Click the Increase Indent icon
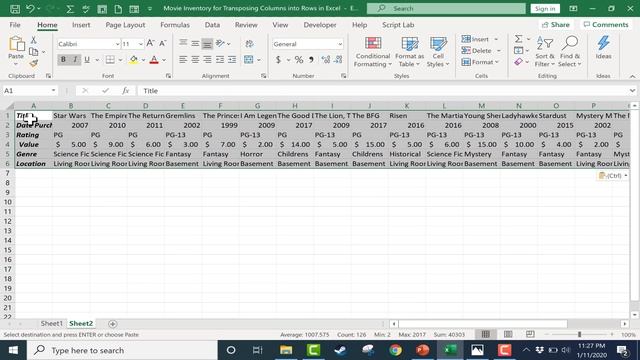640x360 pixels. 232,60
